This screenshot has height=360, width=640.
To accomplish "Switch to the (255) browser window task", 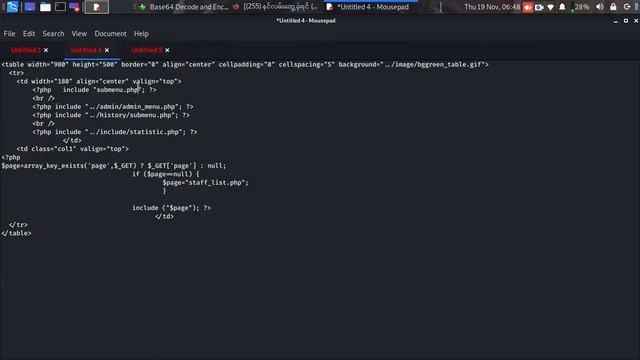I will coord(276,7).
